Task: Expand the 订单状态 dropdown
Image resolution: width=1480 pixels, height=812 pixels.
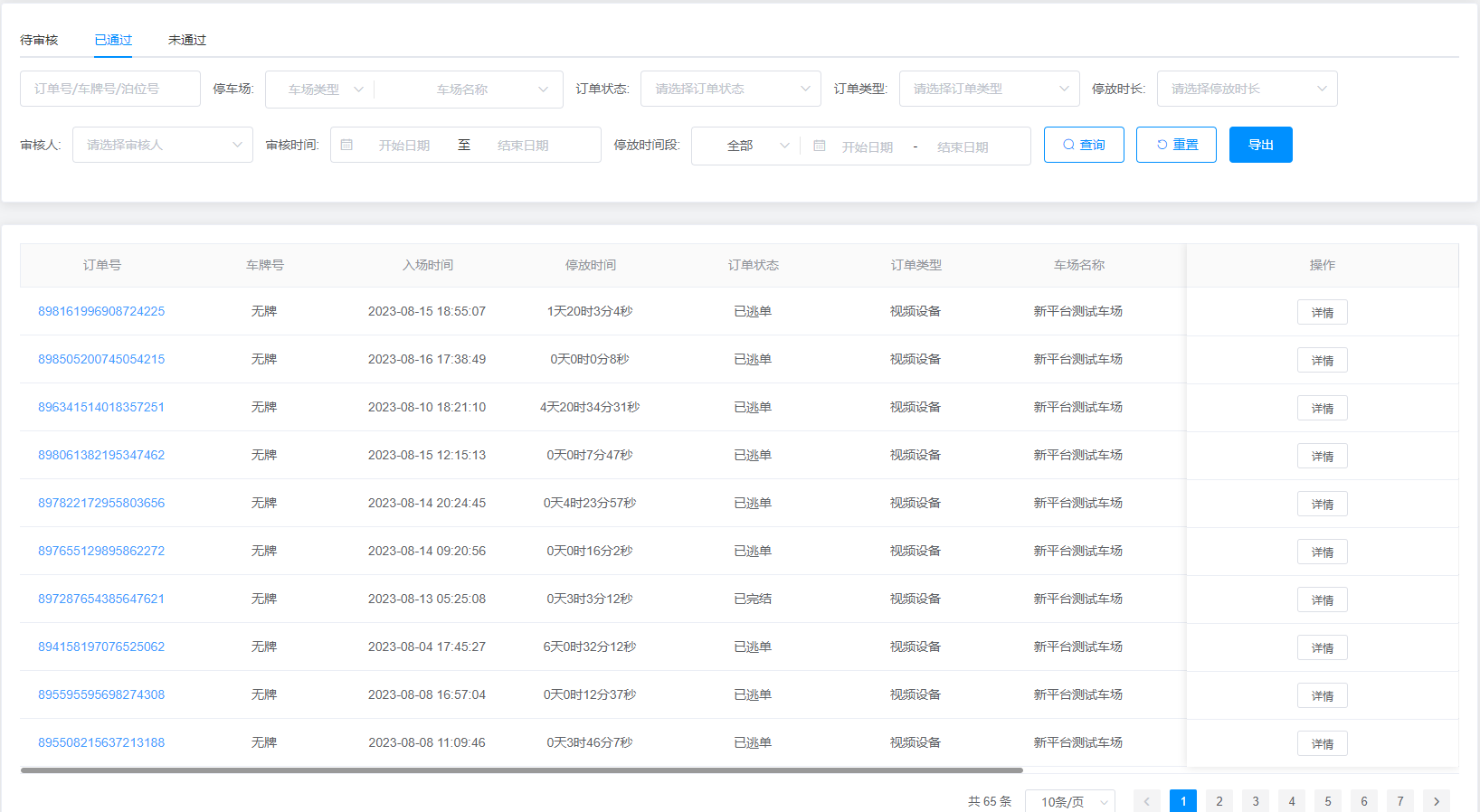Action: pyautogui.click(x=730, y=89)
